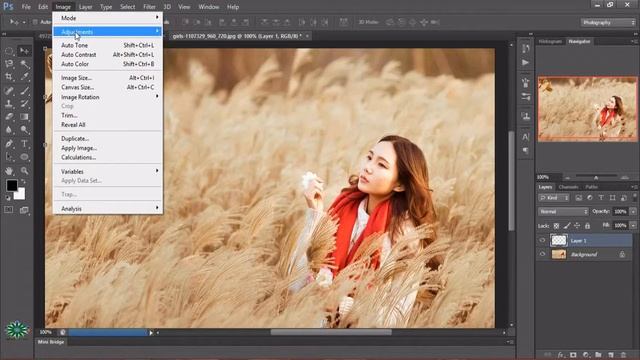Select the Elliptical Marquee tool

click(x=9, y=51)
